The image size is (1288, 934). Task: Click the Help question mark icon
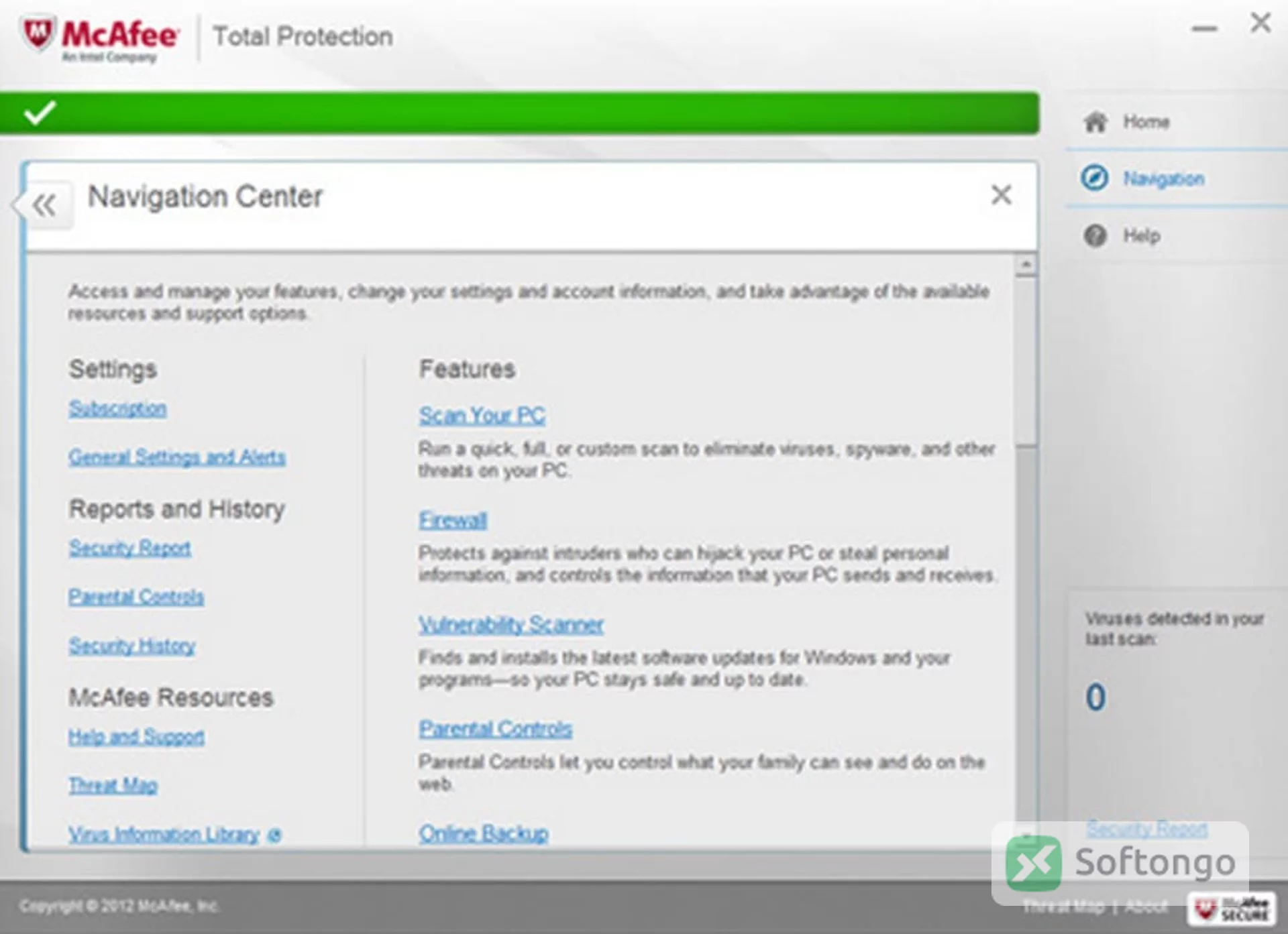(x=1095, y=236)
